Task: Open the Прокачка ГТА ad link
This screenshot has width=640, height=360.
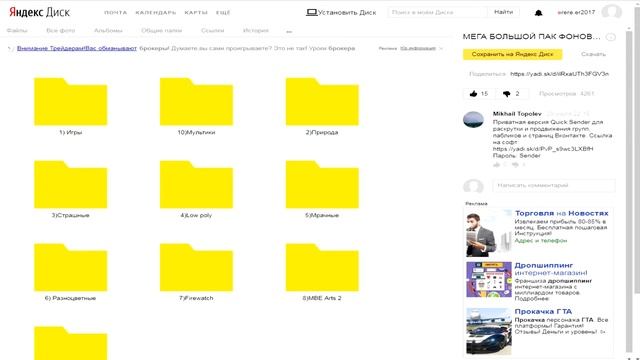Action: coord(543,311)
